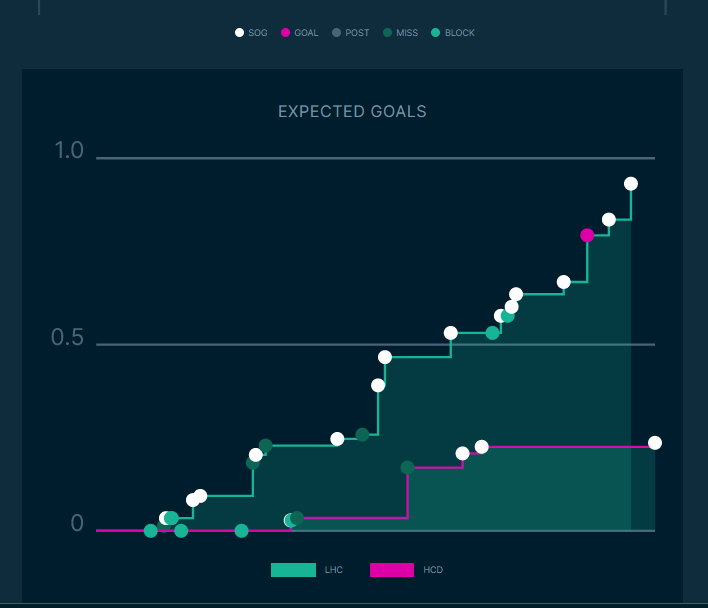
Task: Toggle the SOG legend label
Action: 258,33
